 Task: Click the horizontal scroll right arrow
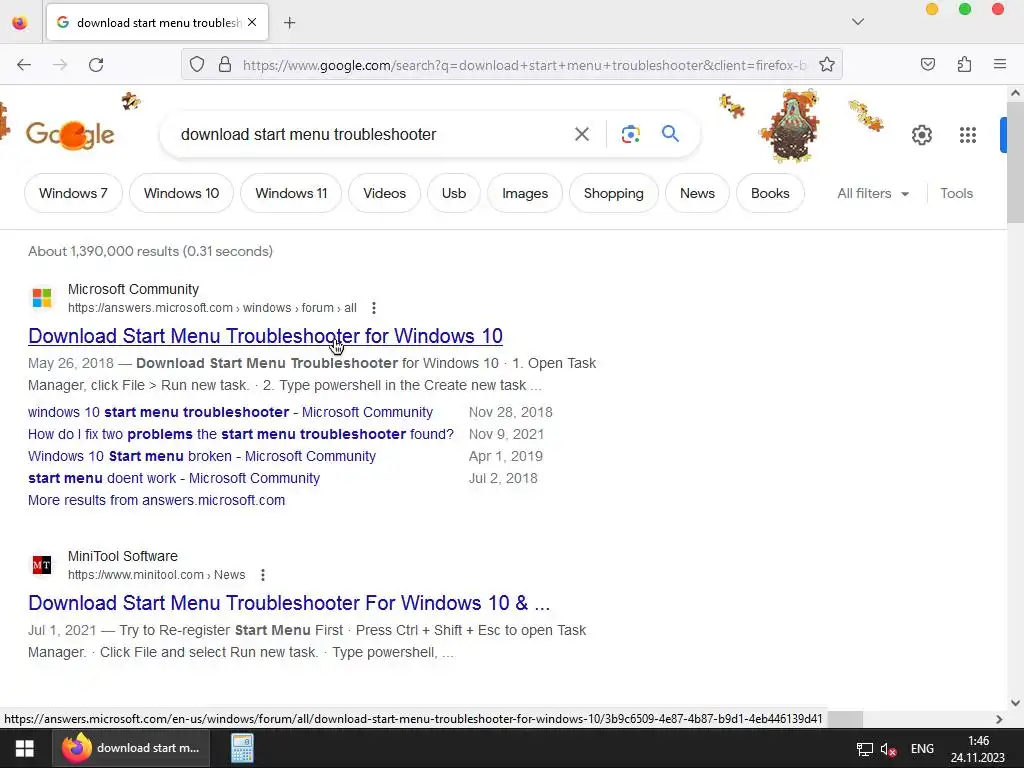click(x=999, y=719)
